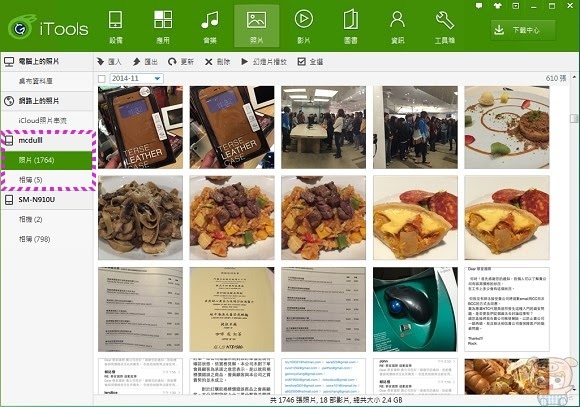The image size is (580, 407).
Task: Select 電腦上的照片 computer photos header
Action: tap(47, 61)
